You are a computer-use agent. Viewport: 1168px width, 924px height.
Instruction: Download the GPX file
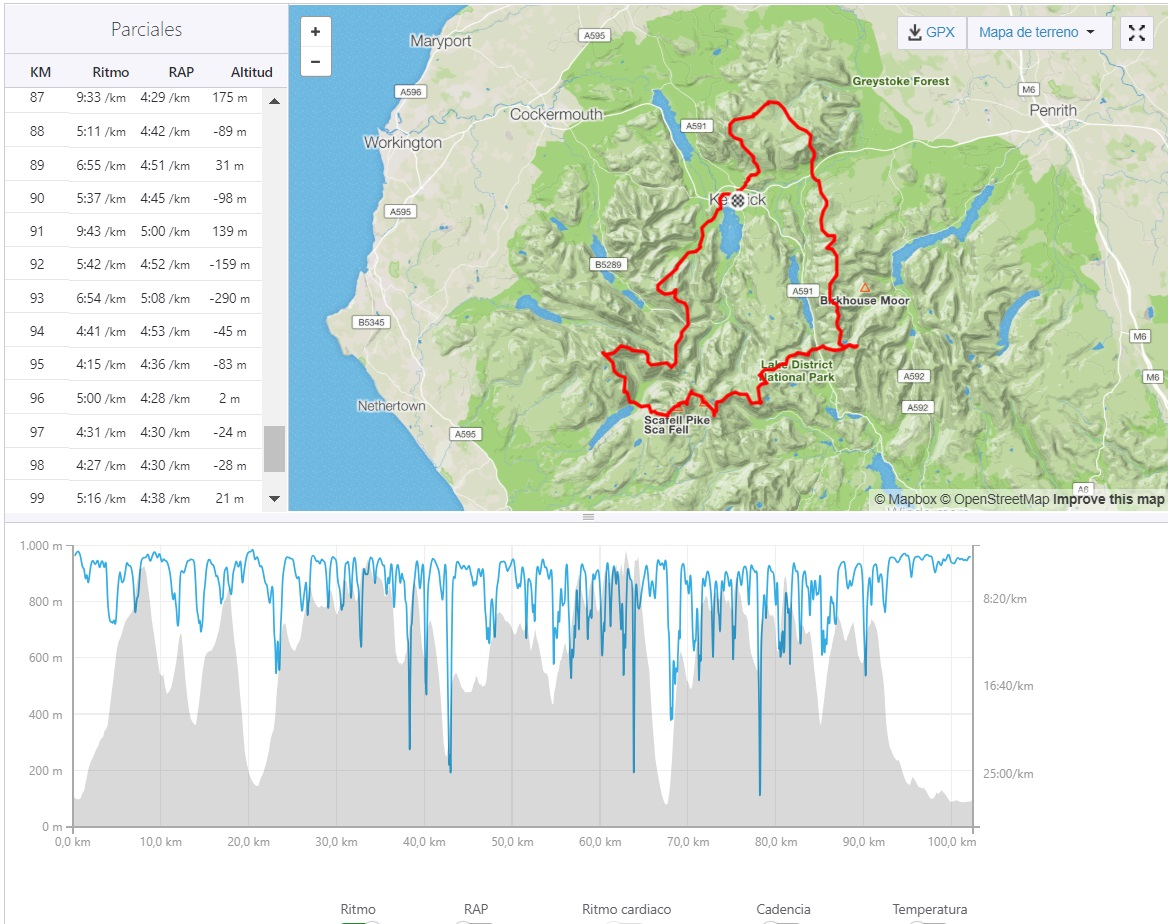tap(931, 32)
